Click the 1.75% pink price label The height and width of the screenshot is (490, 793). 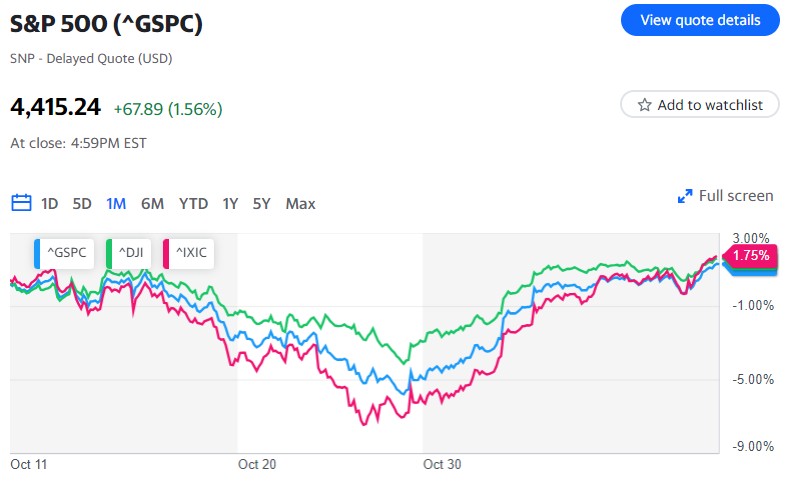(x=750, y=256)
